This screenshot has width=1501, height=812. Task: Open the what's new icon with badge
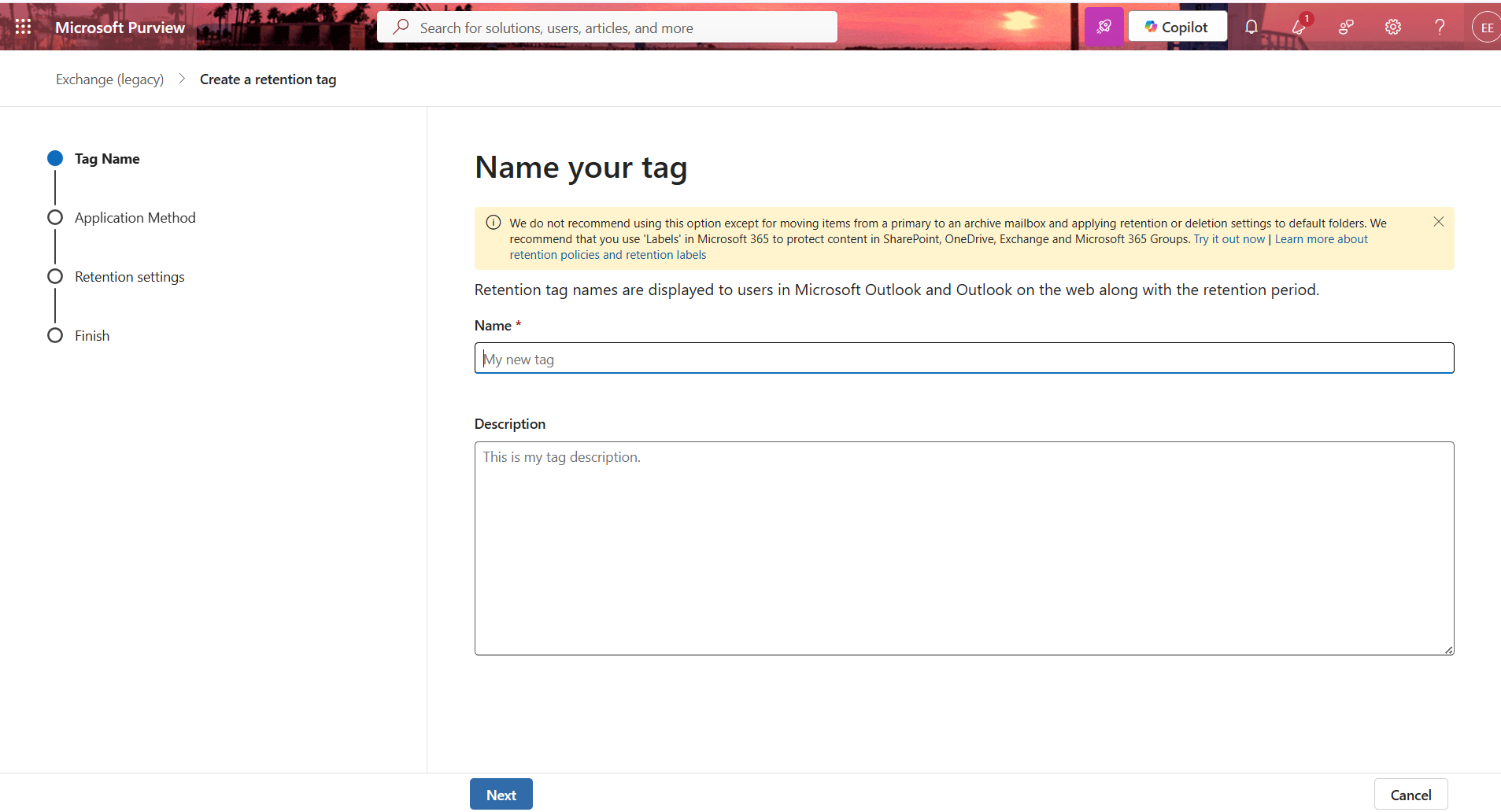click(x=1300, y=27)
